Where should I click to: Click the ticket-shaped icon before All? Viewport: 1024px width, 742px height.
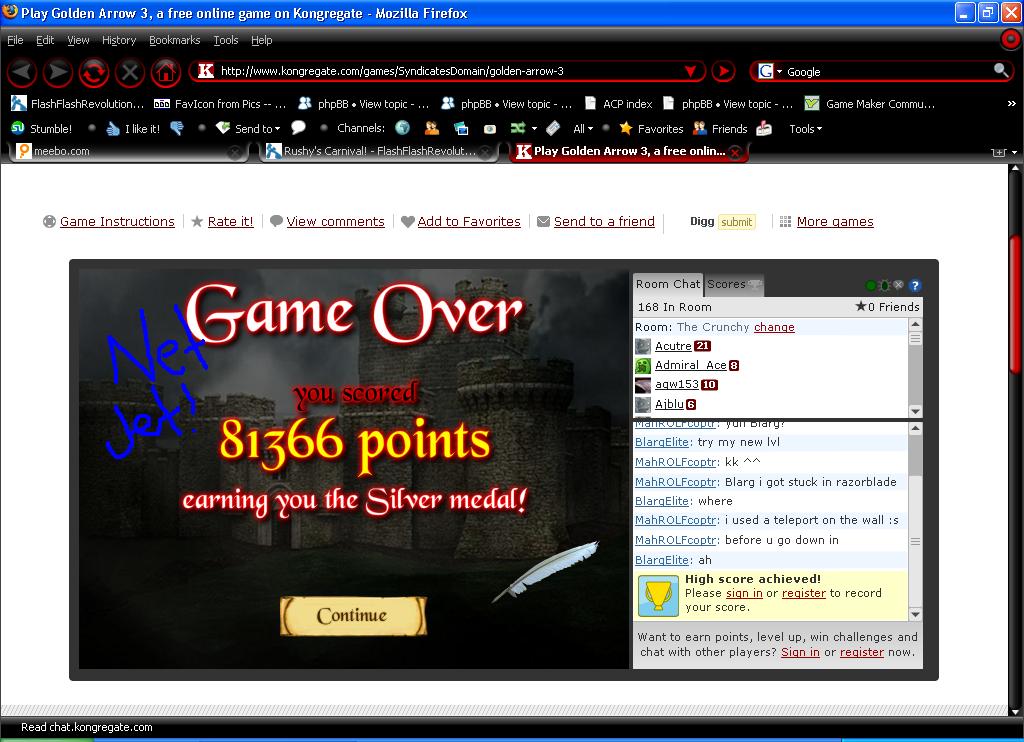553,128
